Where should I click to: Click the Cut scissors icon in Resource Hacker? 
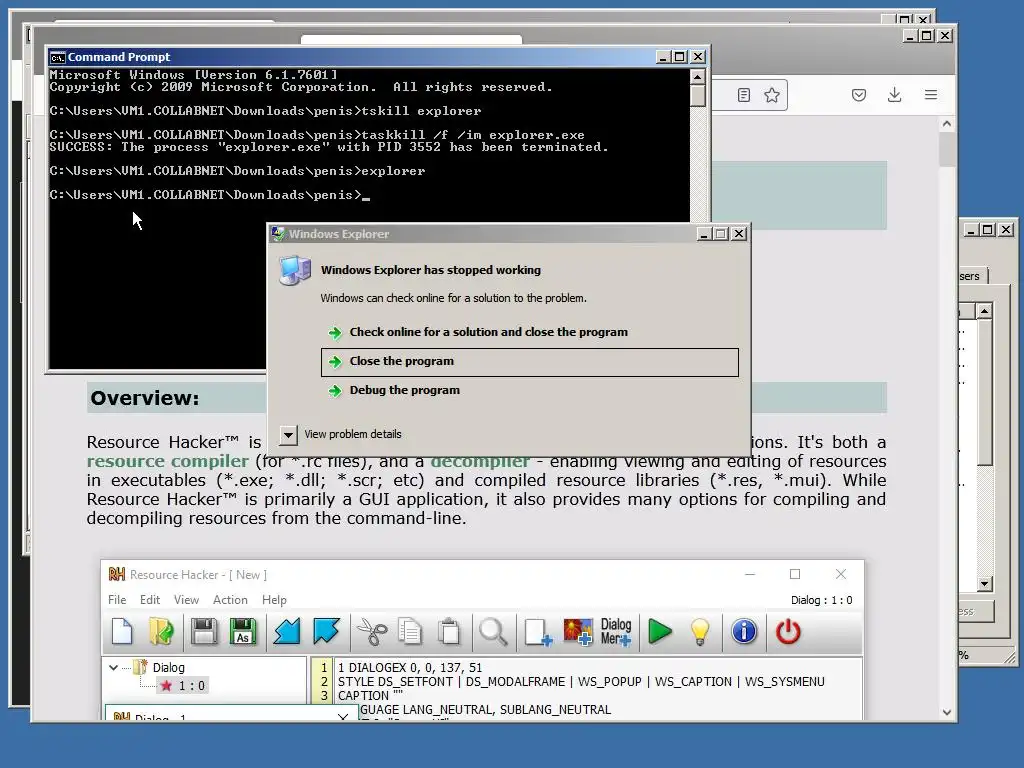[x=372, y=632]
